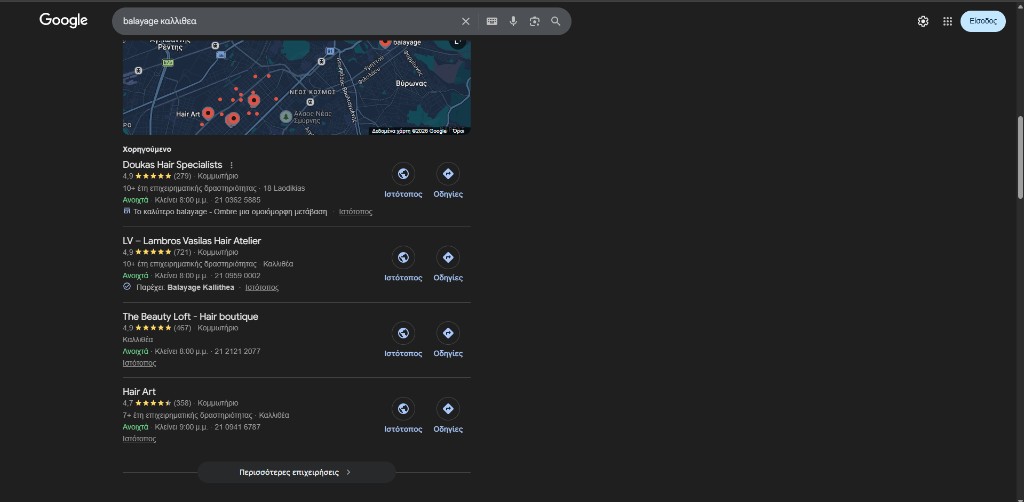Screen dimensions: 1024x502
Task: Click the Ιστότοπος link under The Beauty Loft hours
Action: pos(139,363)
